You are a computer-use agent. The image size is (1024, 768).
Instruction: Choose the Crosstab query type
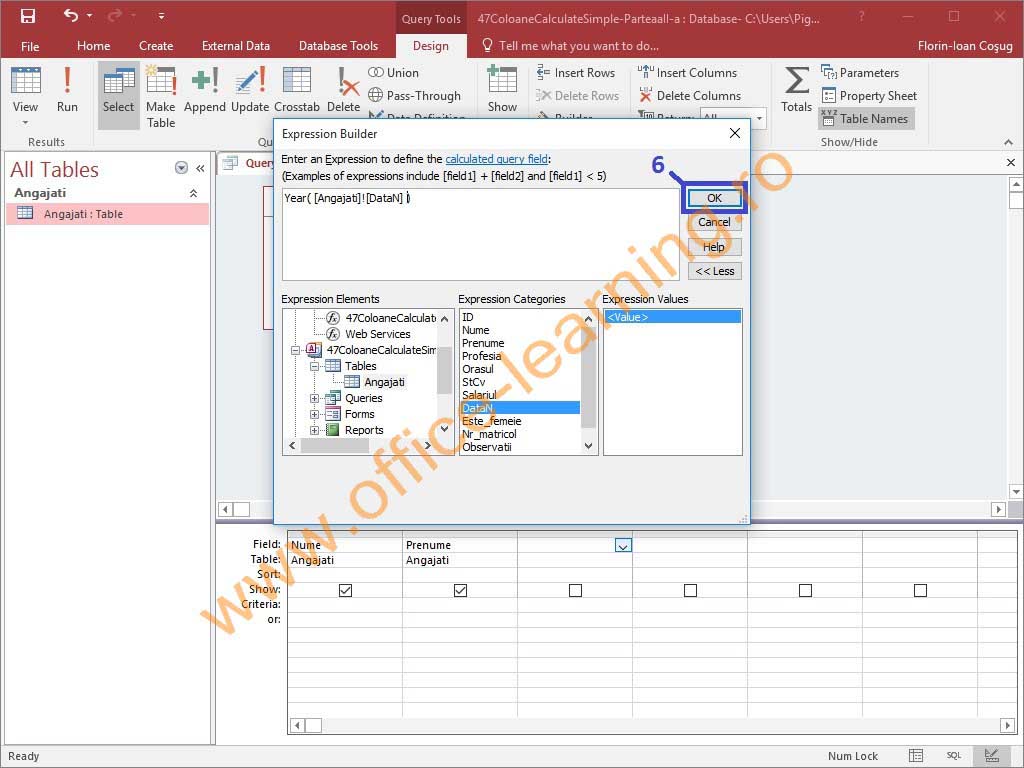pos(297,90)
